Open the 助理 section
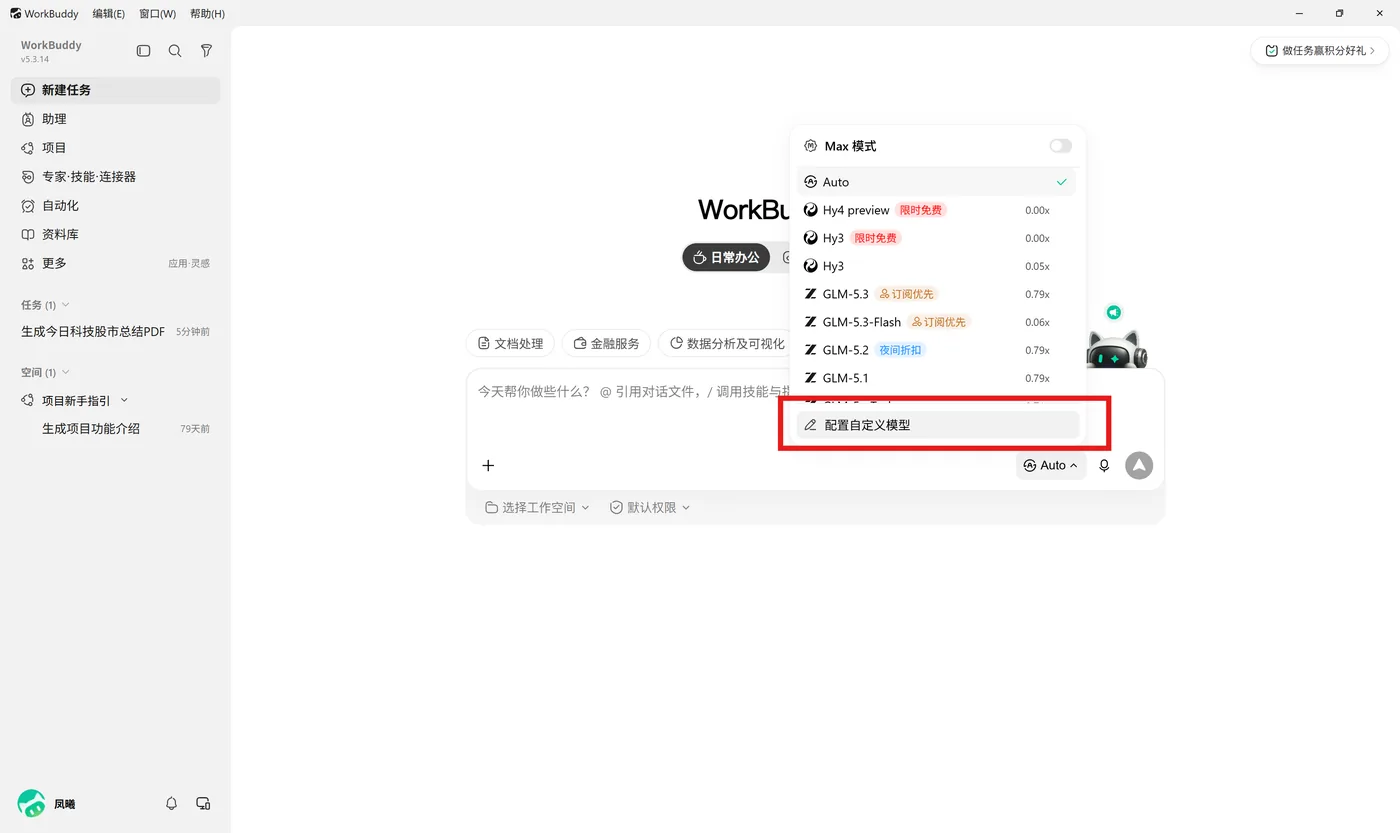 pos(115,119)
